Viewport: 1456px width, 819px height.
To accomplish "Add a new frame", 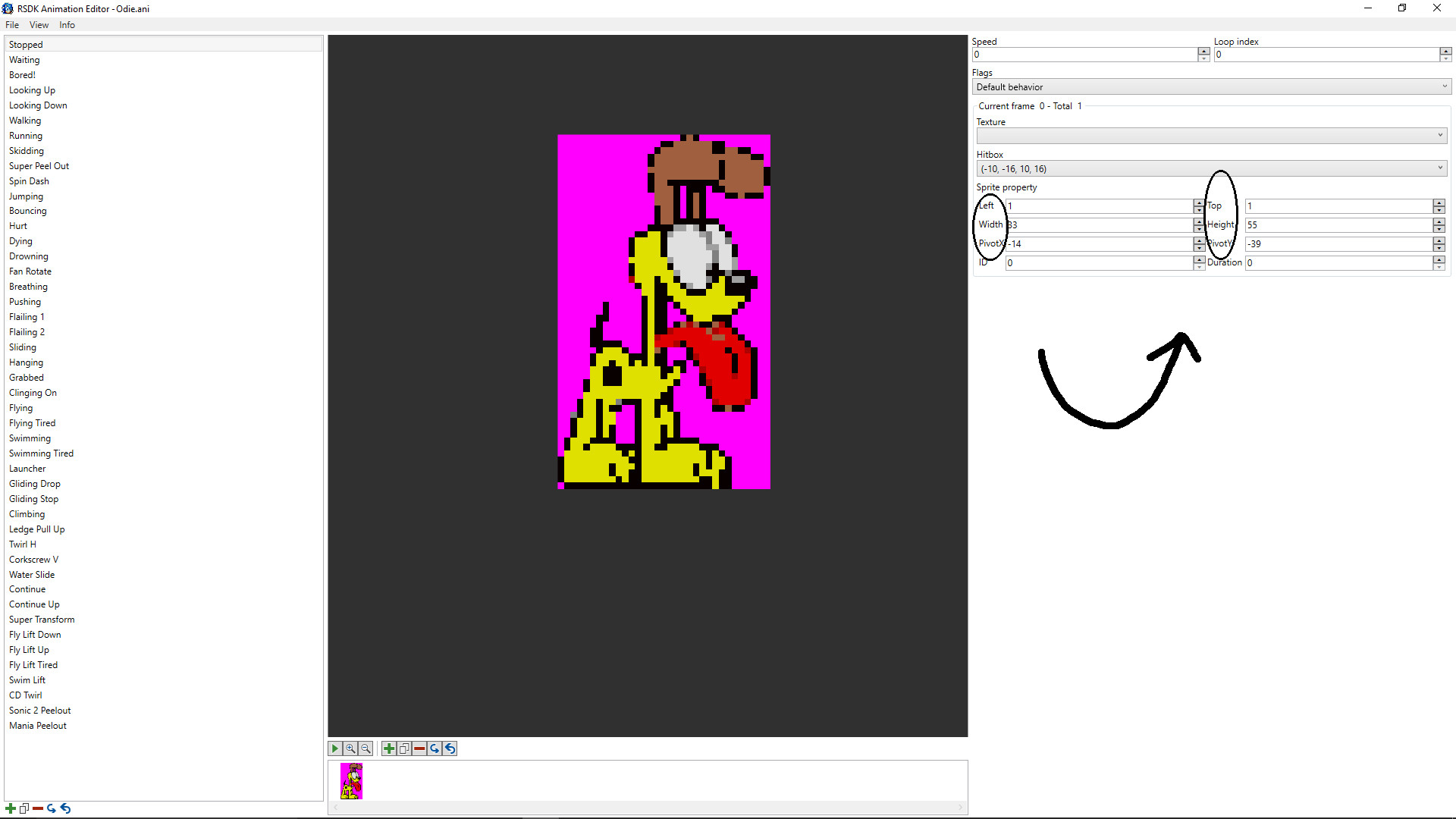I will 389,748.
